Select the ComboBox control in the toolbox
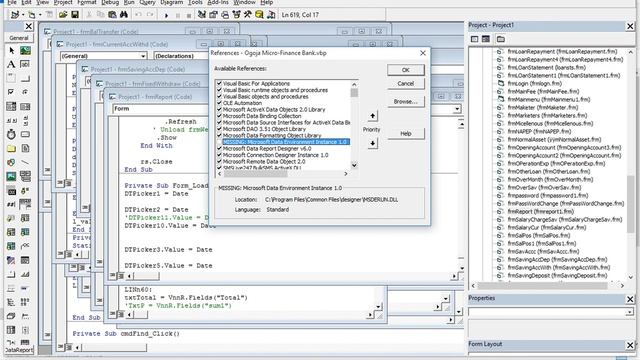Viewport: 640px width, 360px height. (x=11, y=107)
